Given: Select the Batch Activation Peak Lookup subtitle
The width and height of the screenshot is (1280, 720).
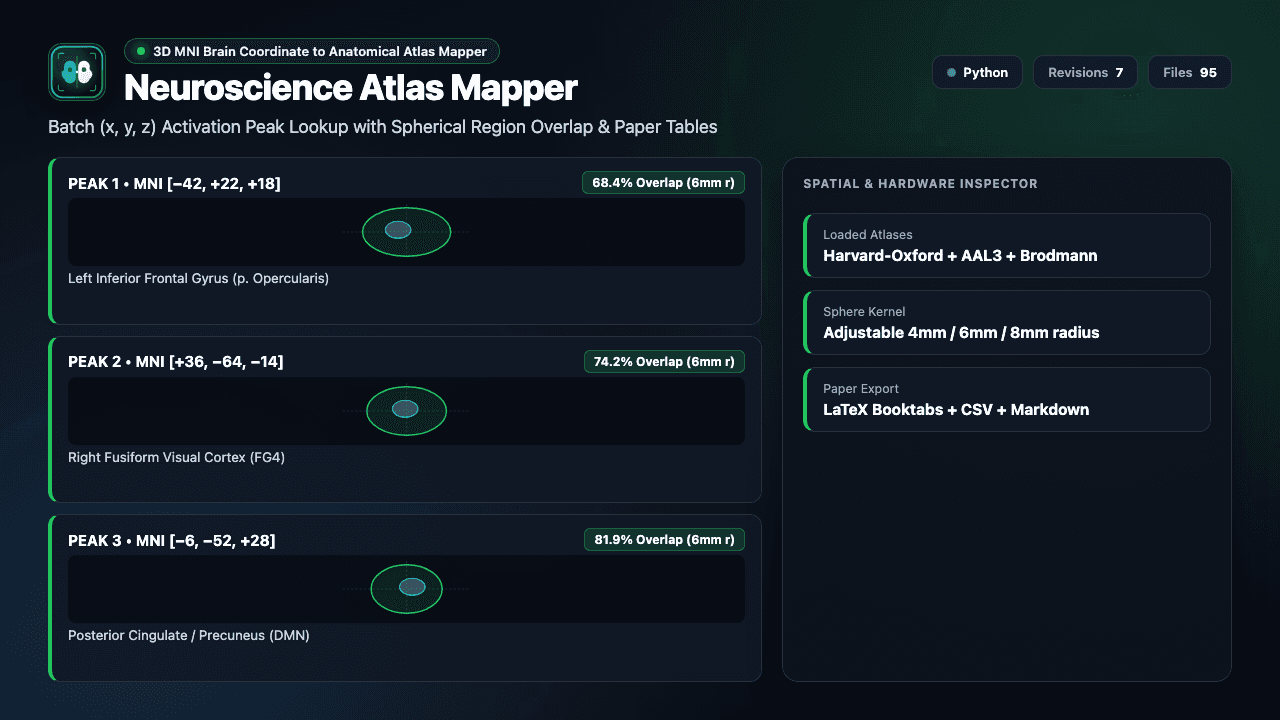Looking at the screenshot, I should [383, 127].
